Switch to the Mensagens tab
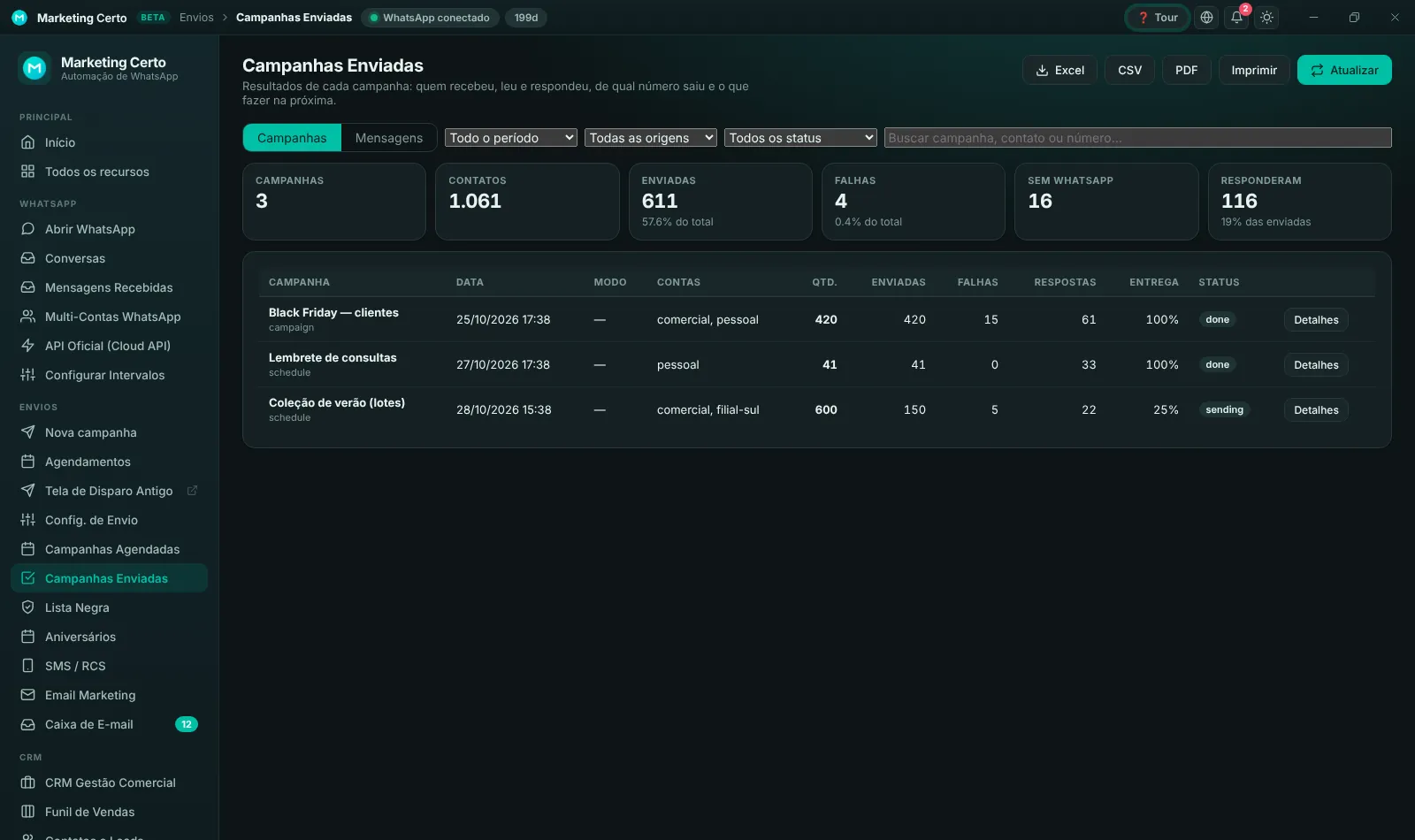Screen dimensions: 1415x840 click(x=389, y=138)
